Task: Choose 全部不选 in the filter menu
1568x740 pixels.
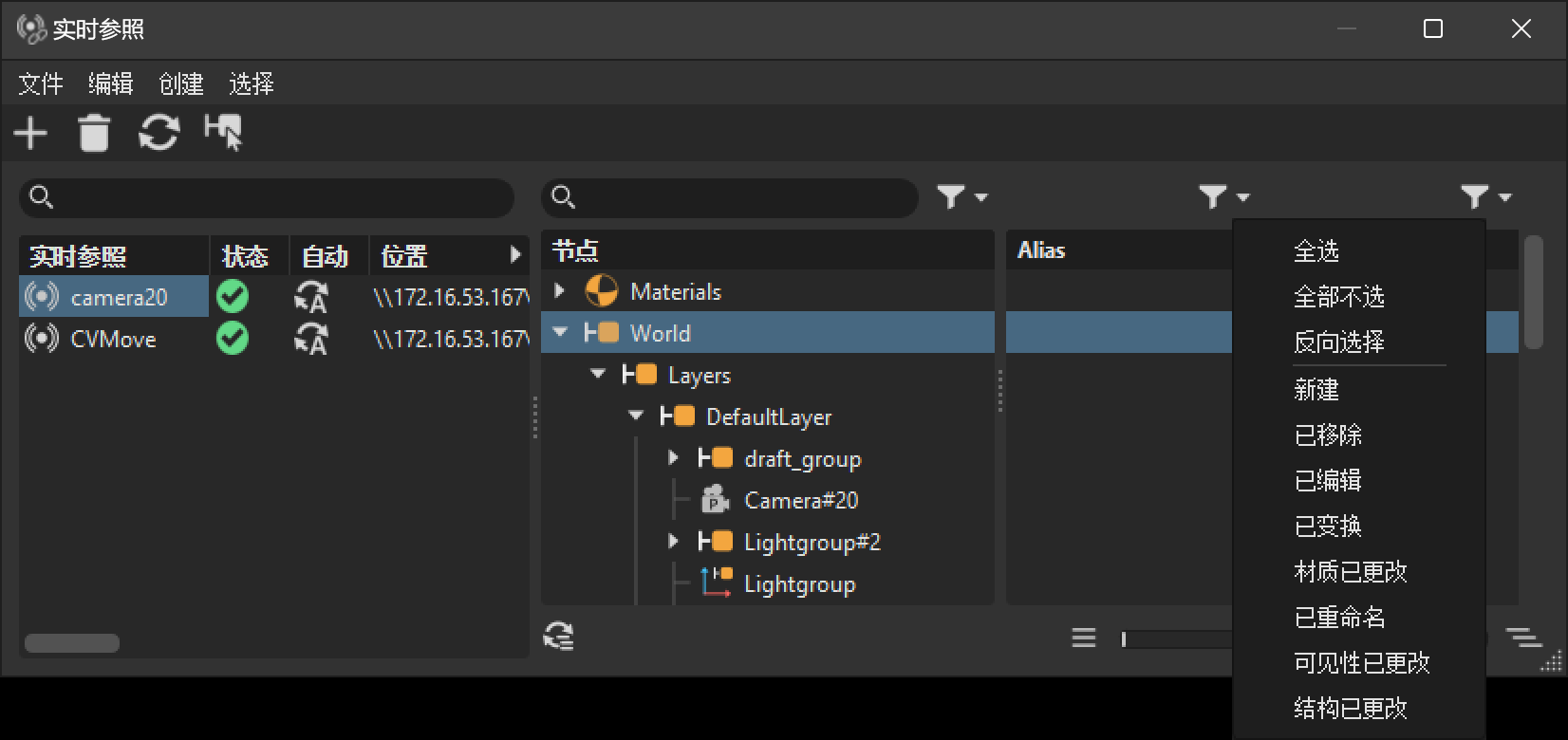Action: pos(1339,297)
